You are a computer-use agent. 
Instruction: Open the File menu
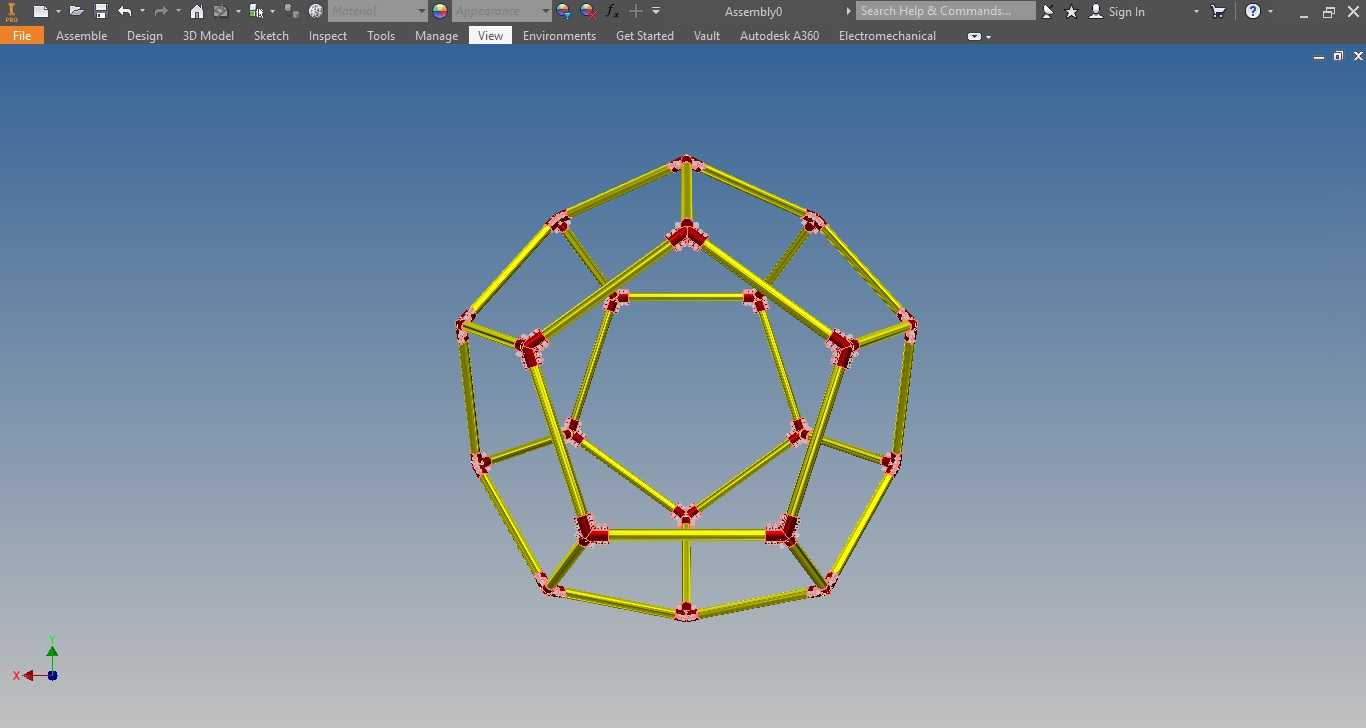(x=22, y=35)
